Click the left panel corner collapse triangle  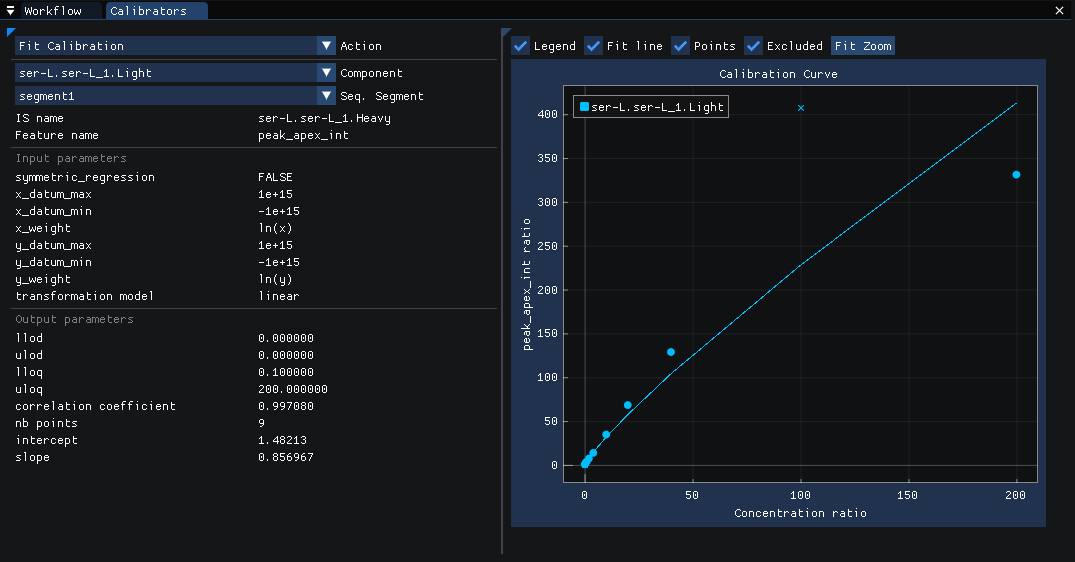(10, 32)
